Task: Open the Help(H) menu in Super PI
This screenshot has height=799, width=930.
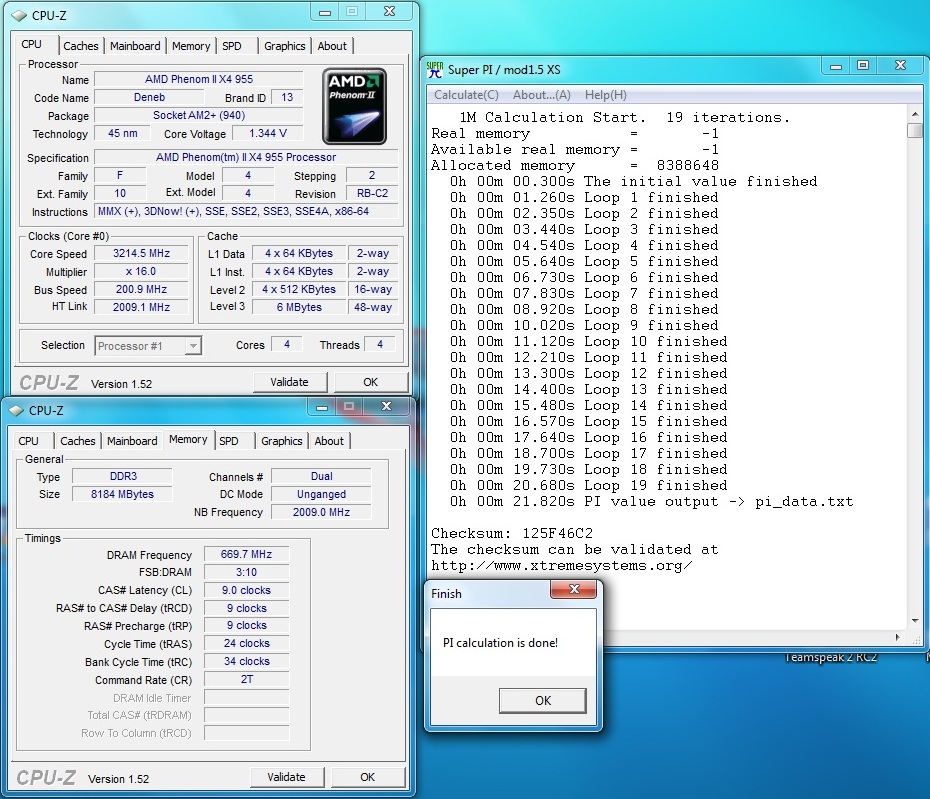Action: [x=606, y=95]
